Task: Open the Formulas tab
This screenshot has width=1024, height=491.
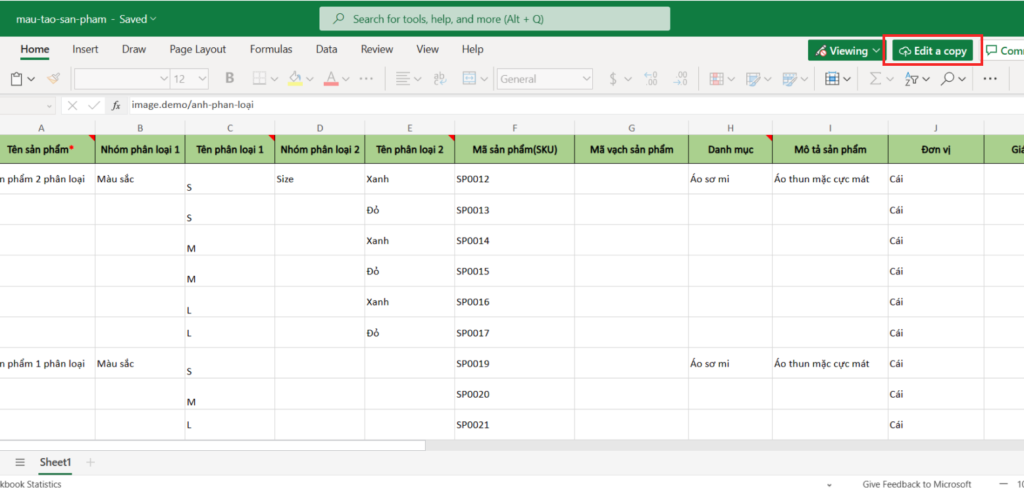Action: pyautogui.click(x=271, y=50)
